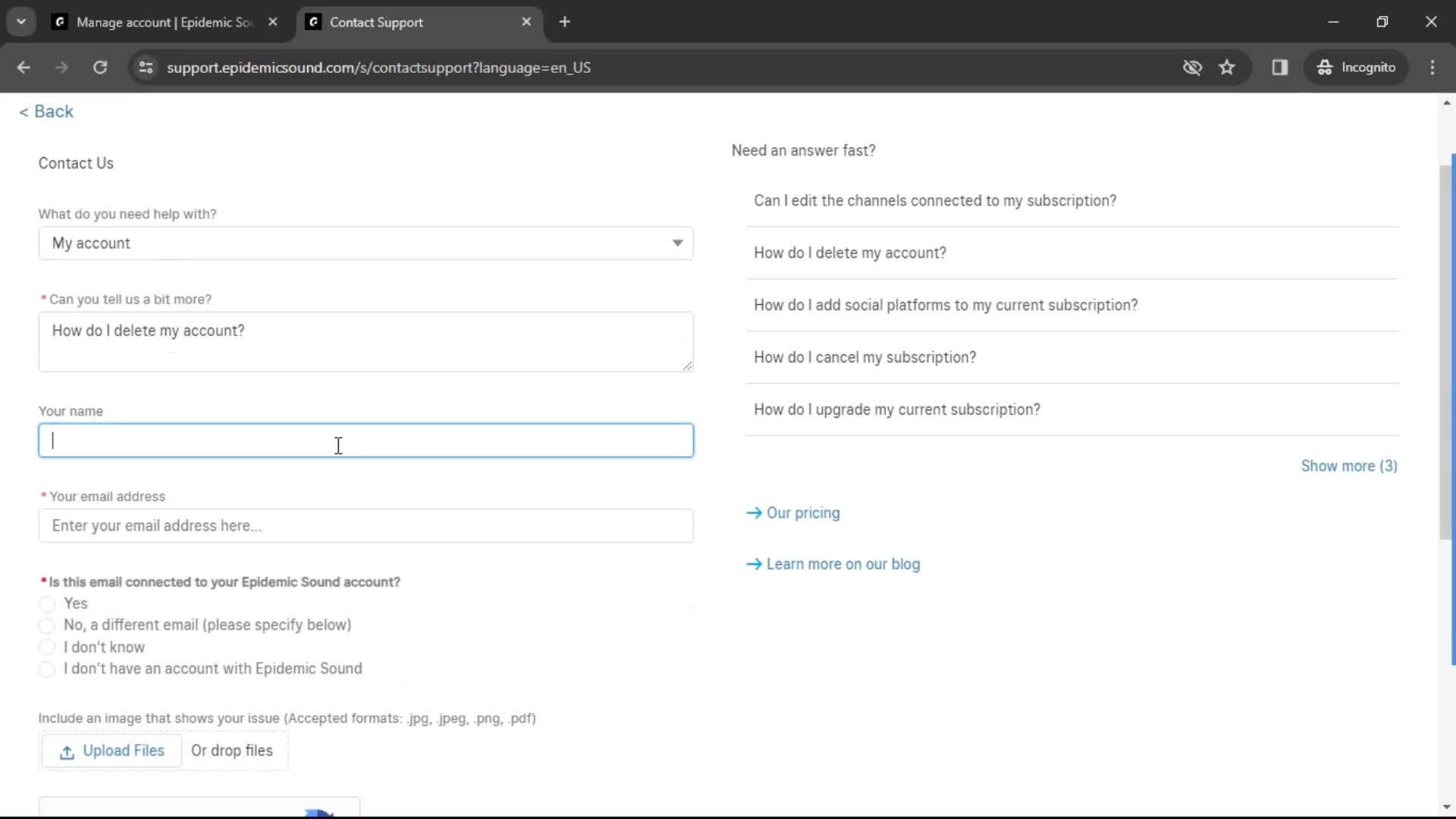
Task: Click the scrollbar down arrow
Action: (1447, 808)
